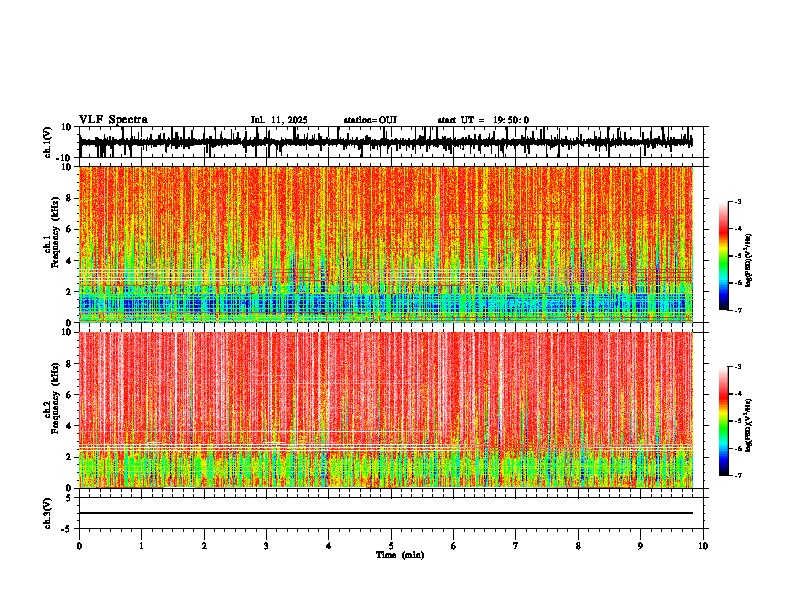This screenshot has width=792, height=612.
Task: Click the "-3" tick on ch.1 colorbar
Action: point(737,202)
